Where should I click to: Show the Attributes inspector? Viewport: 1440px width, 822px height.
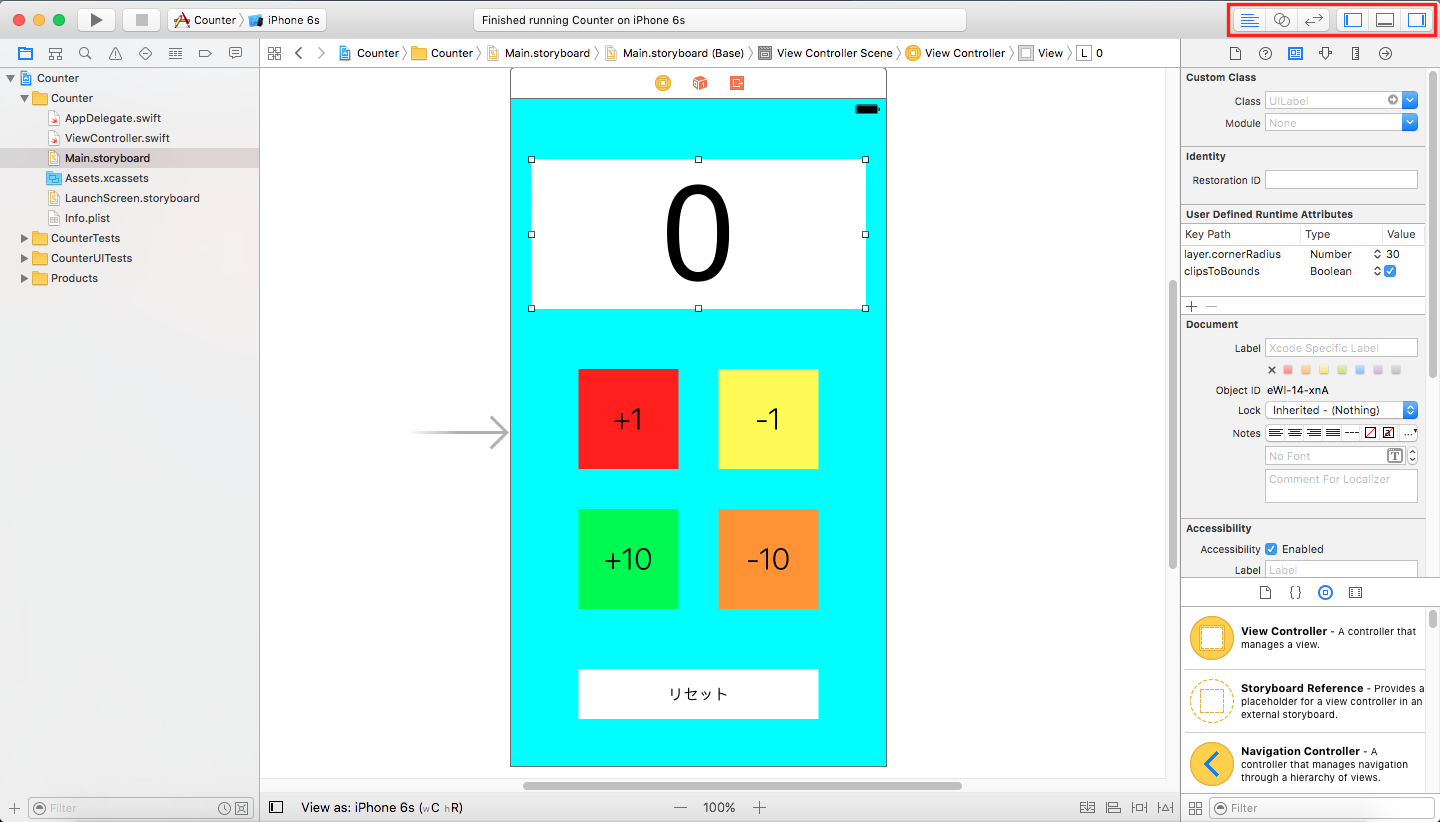point(1325,53)
